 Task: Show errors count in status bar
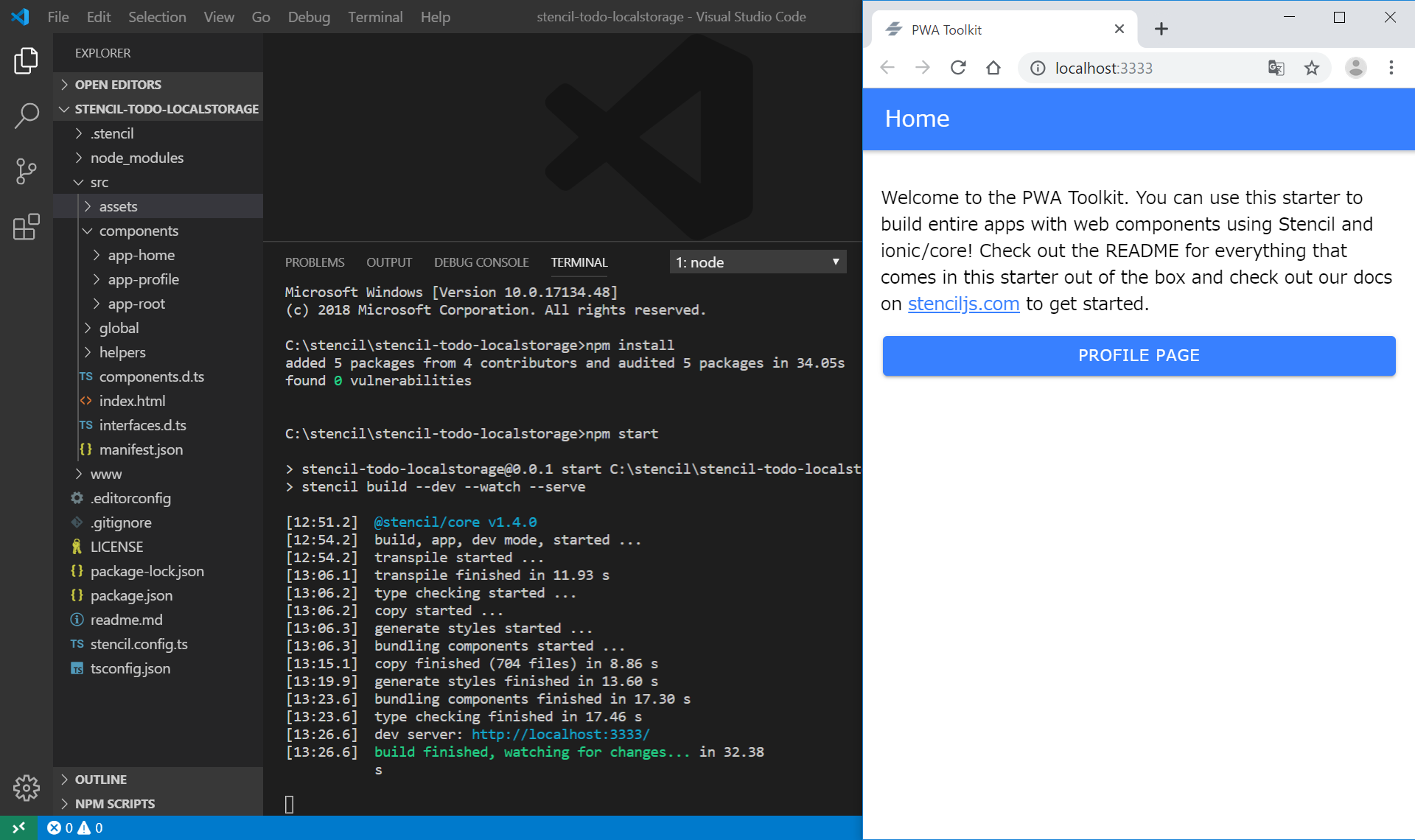[60, 827]
